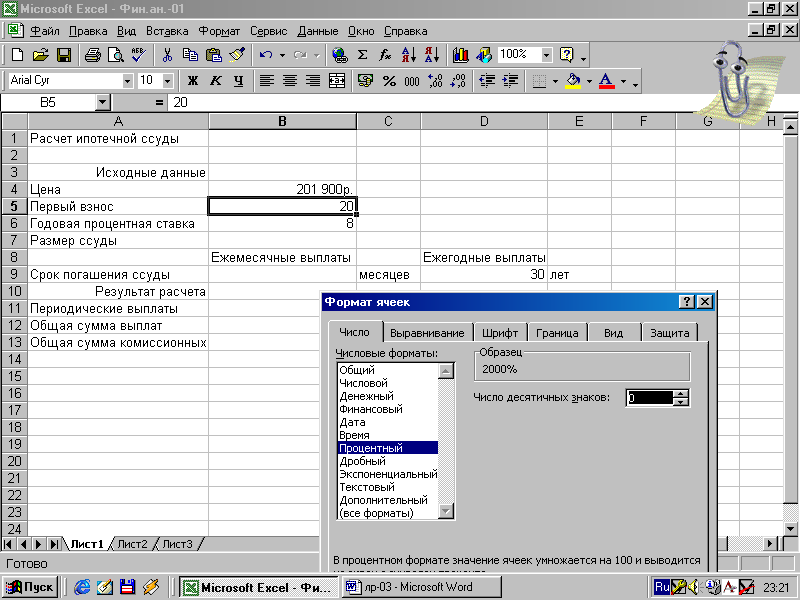Click Ru language indicator in tray
This screenshot has width=800, height=600.
pyautogui.click(x=662, y=587)
